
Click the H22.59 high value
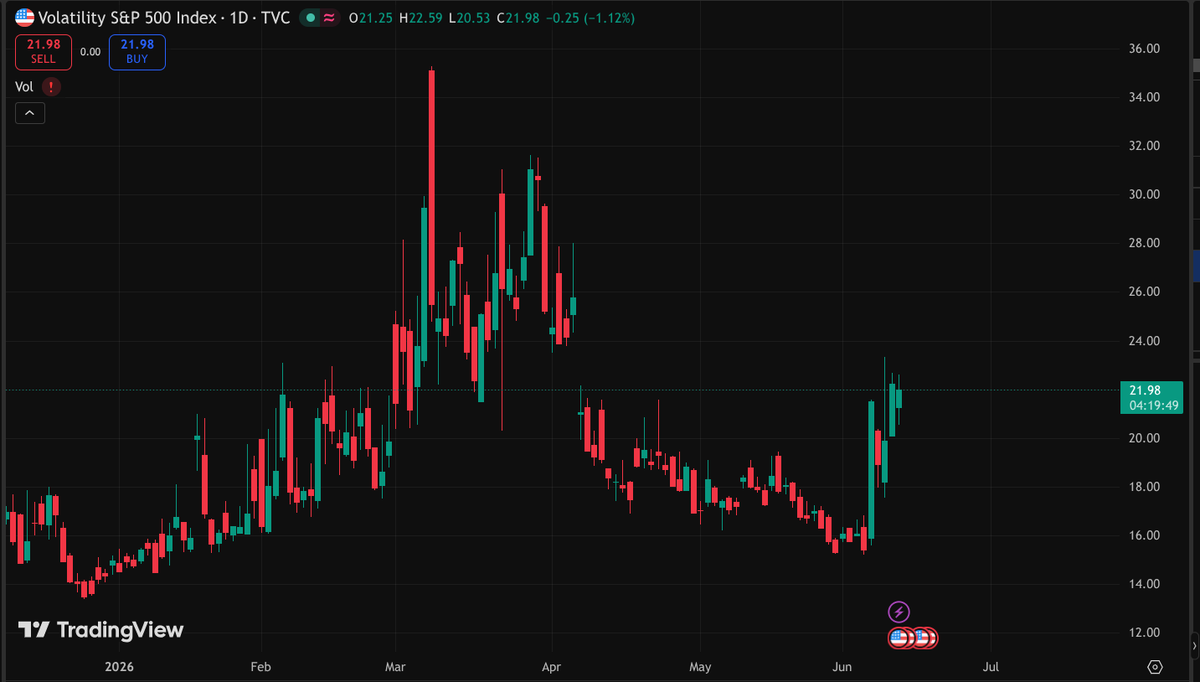tap(420, 18)
